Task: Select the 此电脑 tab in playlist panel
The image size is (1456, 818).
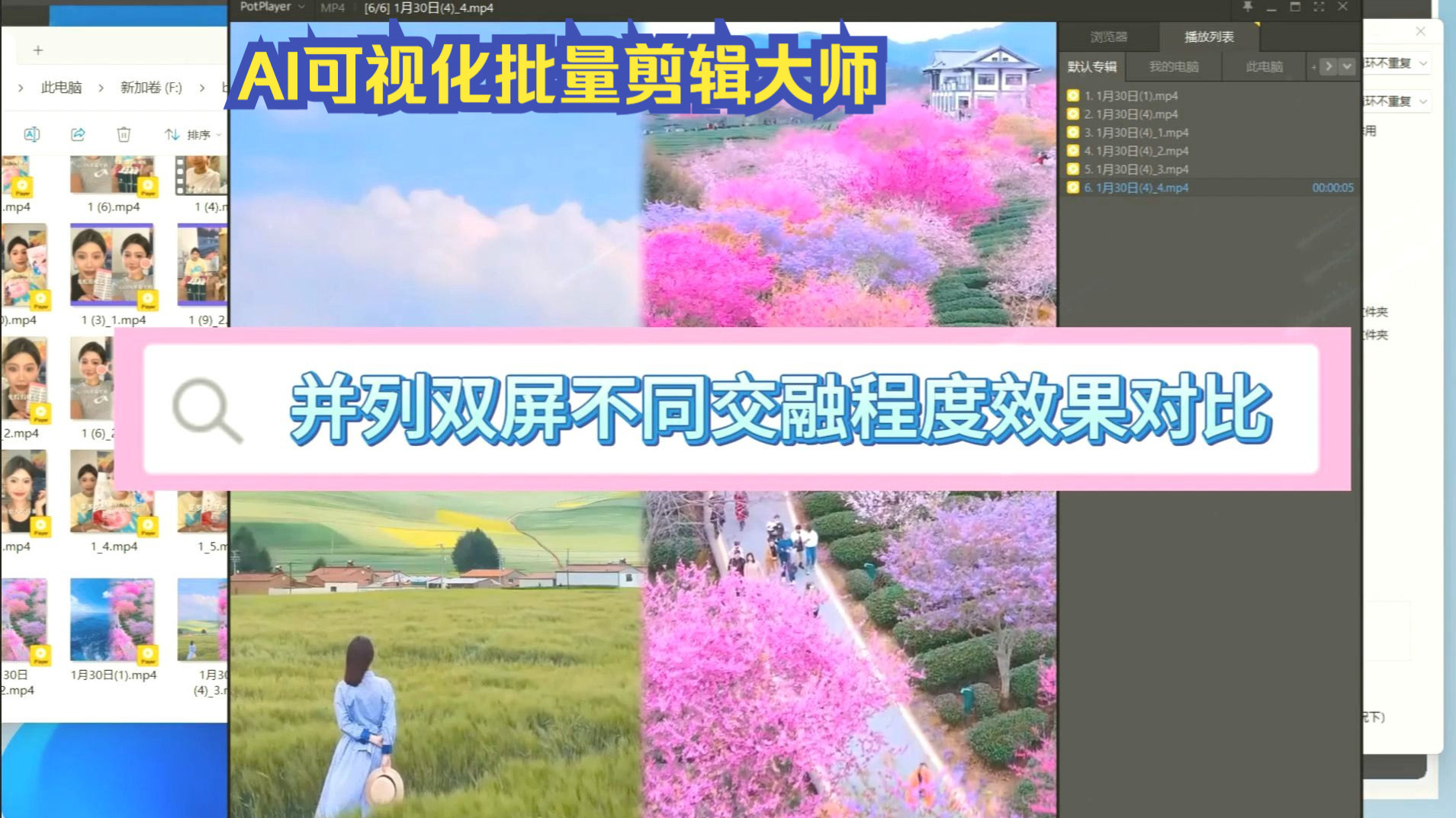Action: [1264, 67]
